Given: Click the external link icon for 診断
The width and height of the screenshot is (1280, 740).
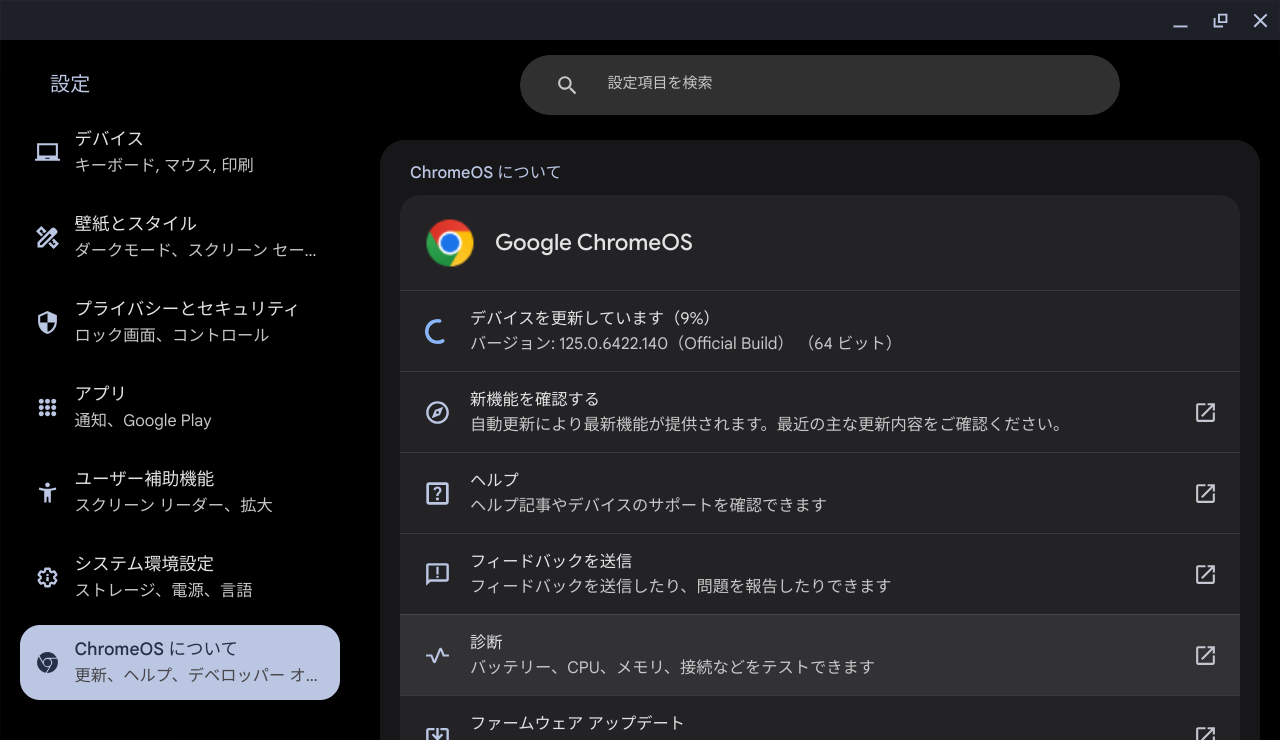Looking at the screenshot, I should pyautogui.click(x=1205, y=655).
